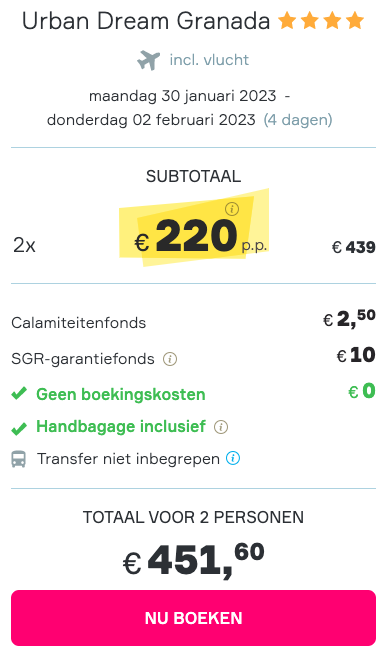Screen dimensions: 389x663
Task: Open the SGR-garantiefonds info icon
Action: 170,359
